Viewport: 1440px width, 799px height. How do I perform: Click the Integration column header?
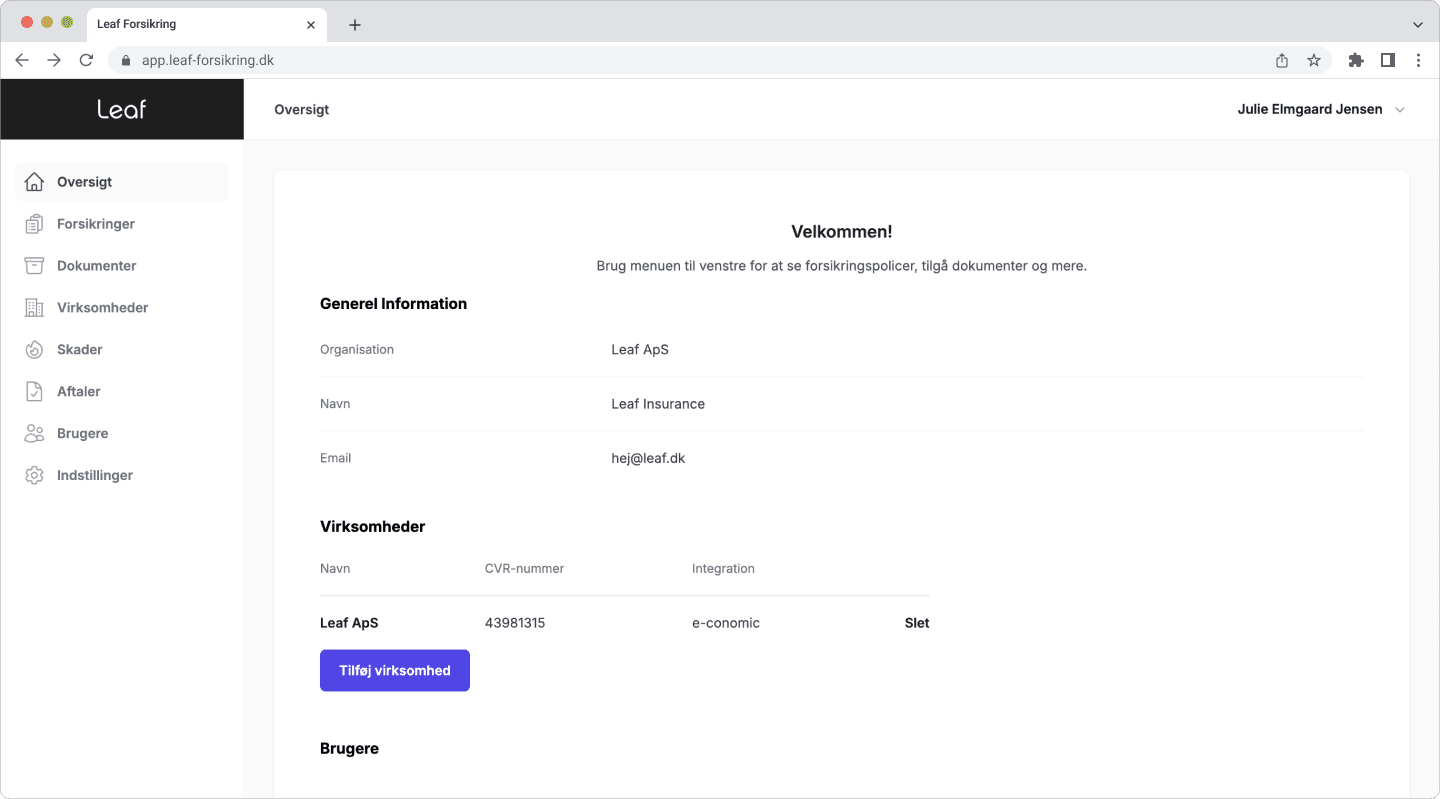[x=723, y=569]
